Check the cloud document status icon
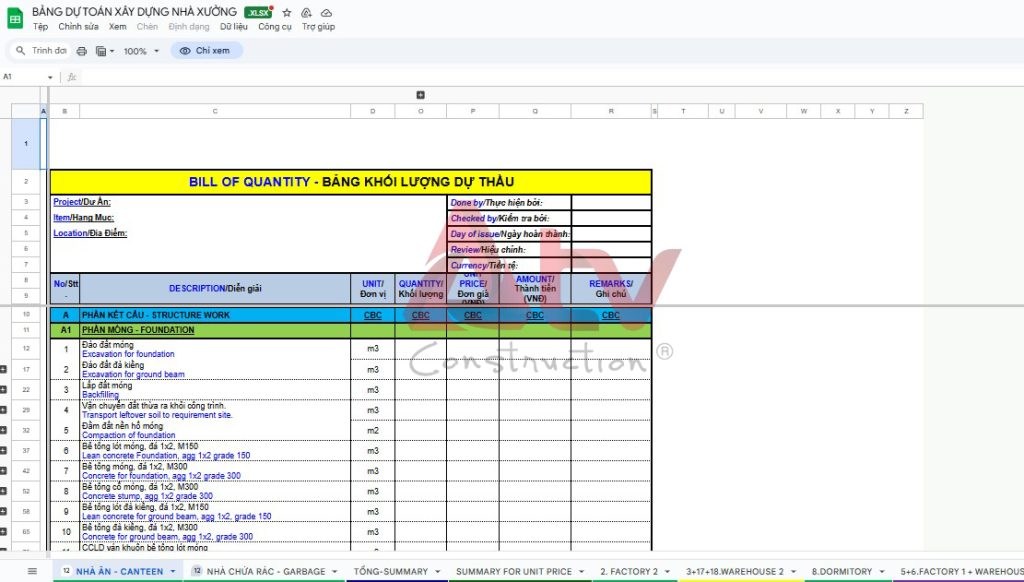1024x582 pixels. (x=326, y=12)
